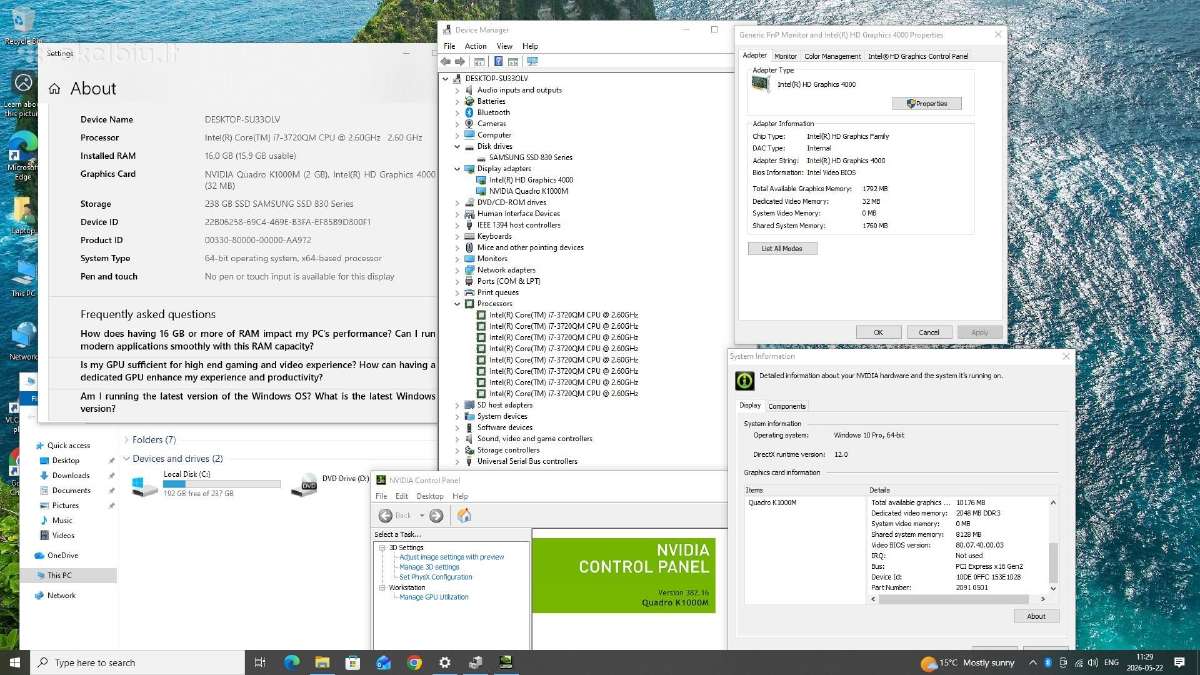Click the Task View taskbar icon
Image resolution: width=1200 pixels, height=675 pixels.
pyautogui.click(x=260, y=662)
